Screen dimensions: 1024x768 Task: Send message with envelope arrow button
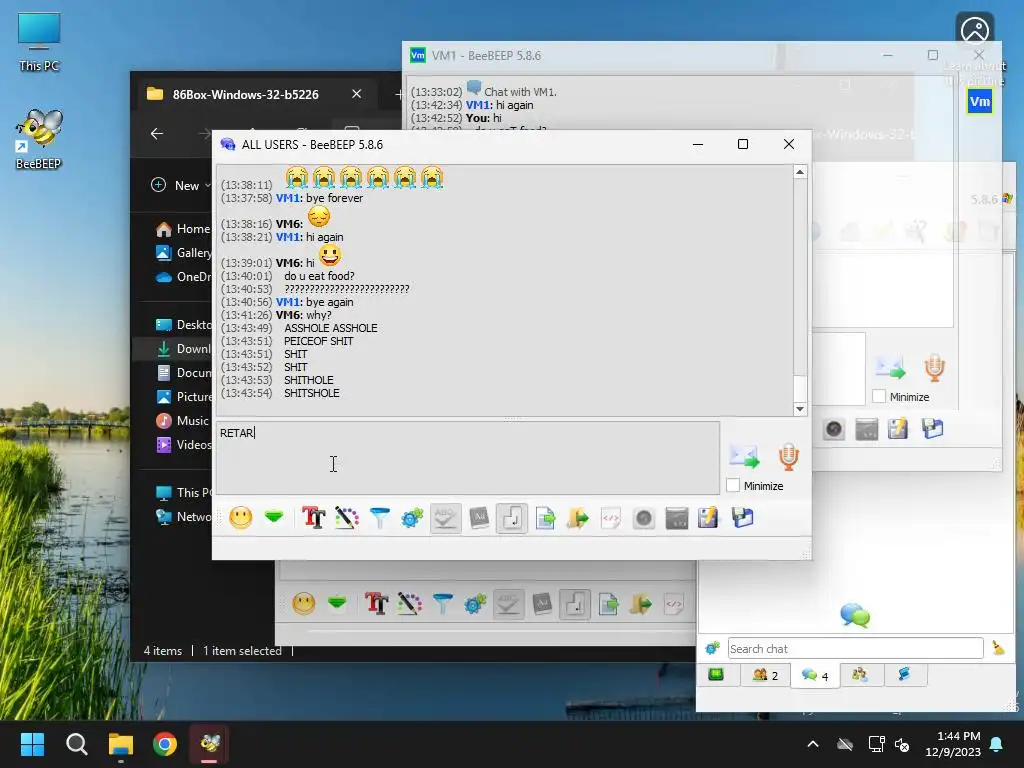pyautogui.click(x=744, y=456)
